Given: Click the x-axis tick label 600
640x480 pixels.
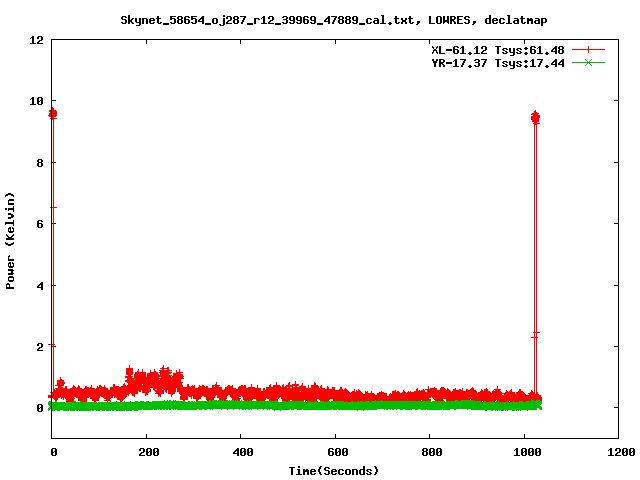Looking at the screenshot, I should 338,452.
